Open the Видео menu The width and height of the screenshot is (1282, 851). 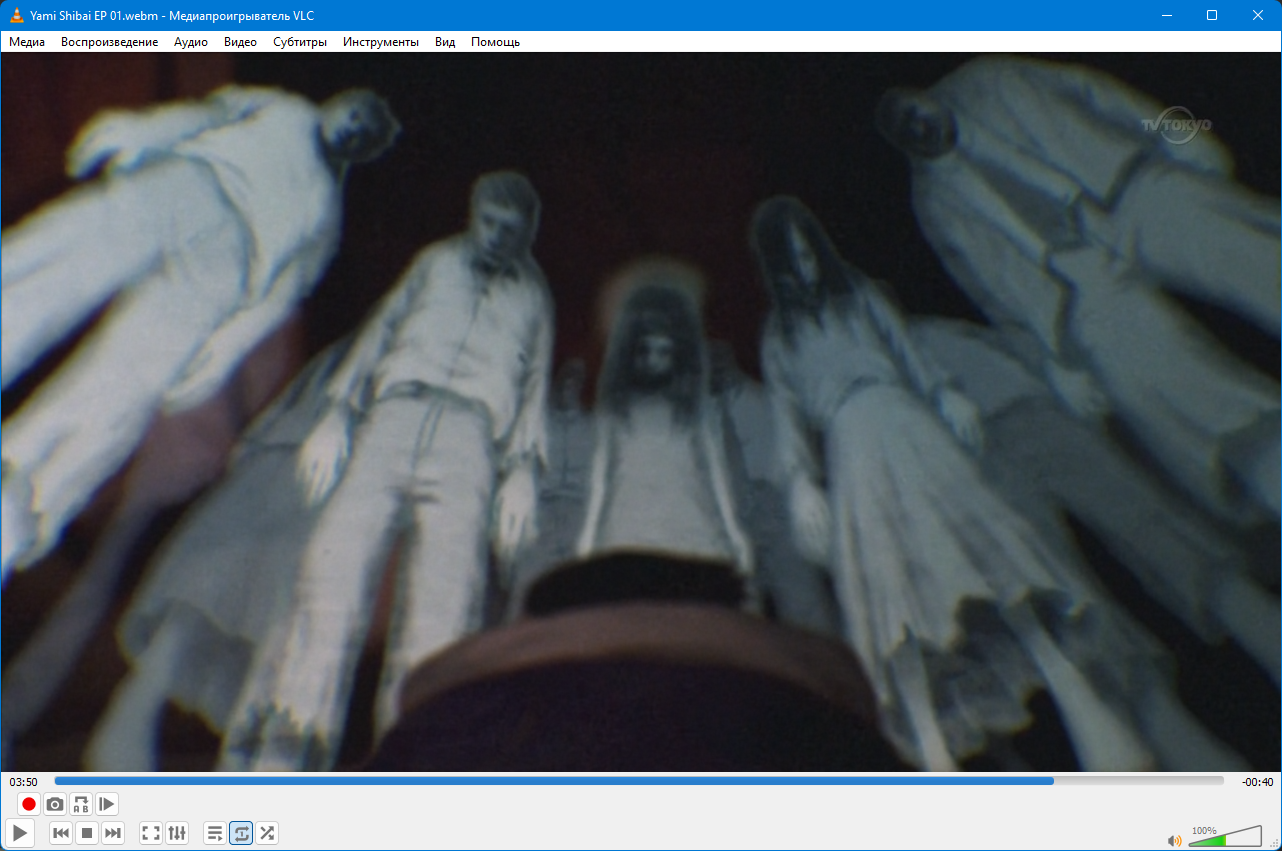point(240,42)
